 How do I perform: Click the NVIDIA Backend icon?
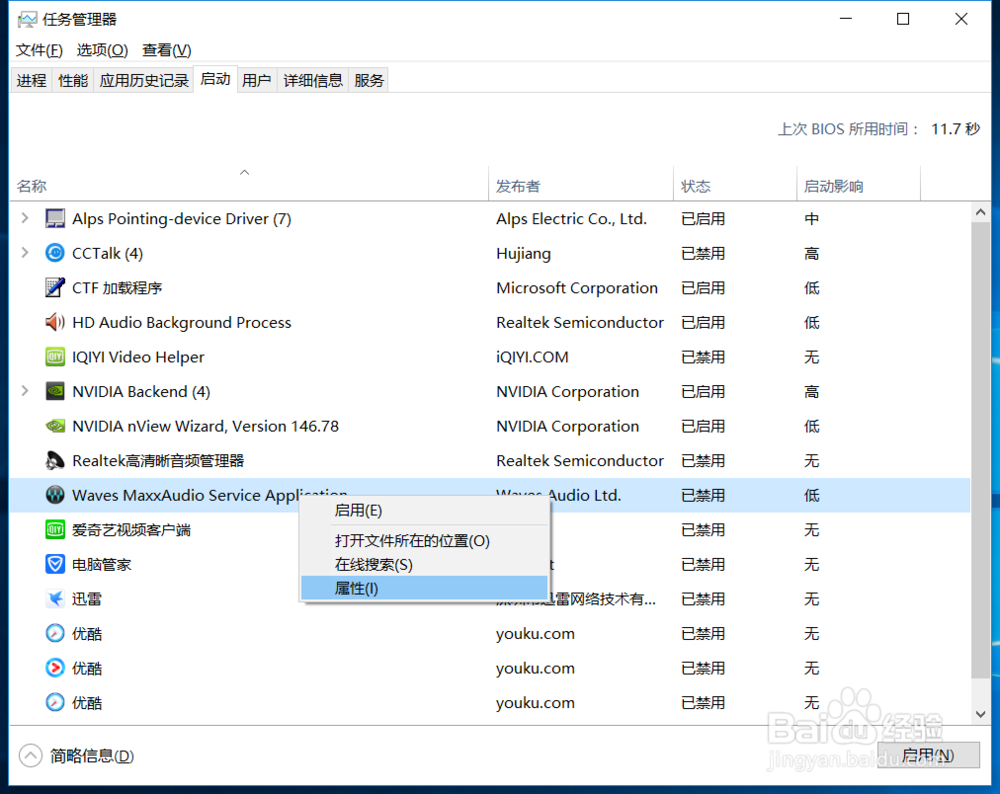[x=55, y=391]
